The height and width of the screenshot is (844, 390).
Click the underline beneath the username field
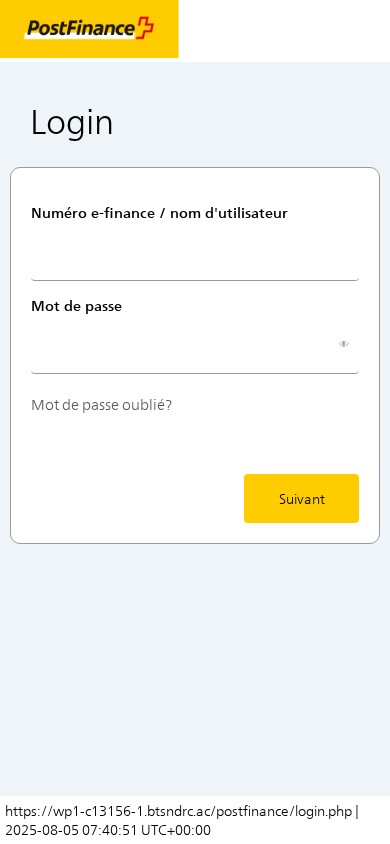point(195,280)
